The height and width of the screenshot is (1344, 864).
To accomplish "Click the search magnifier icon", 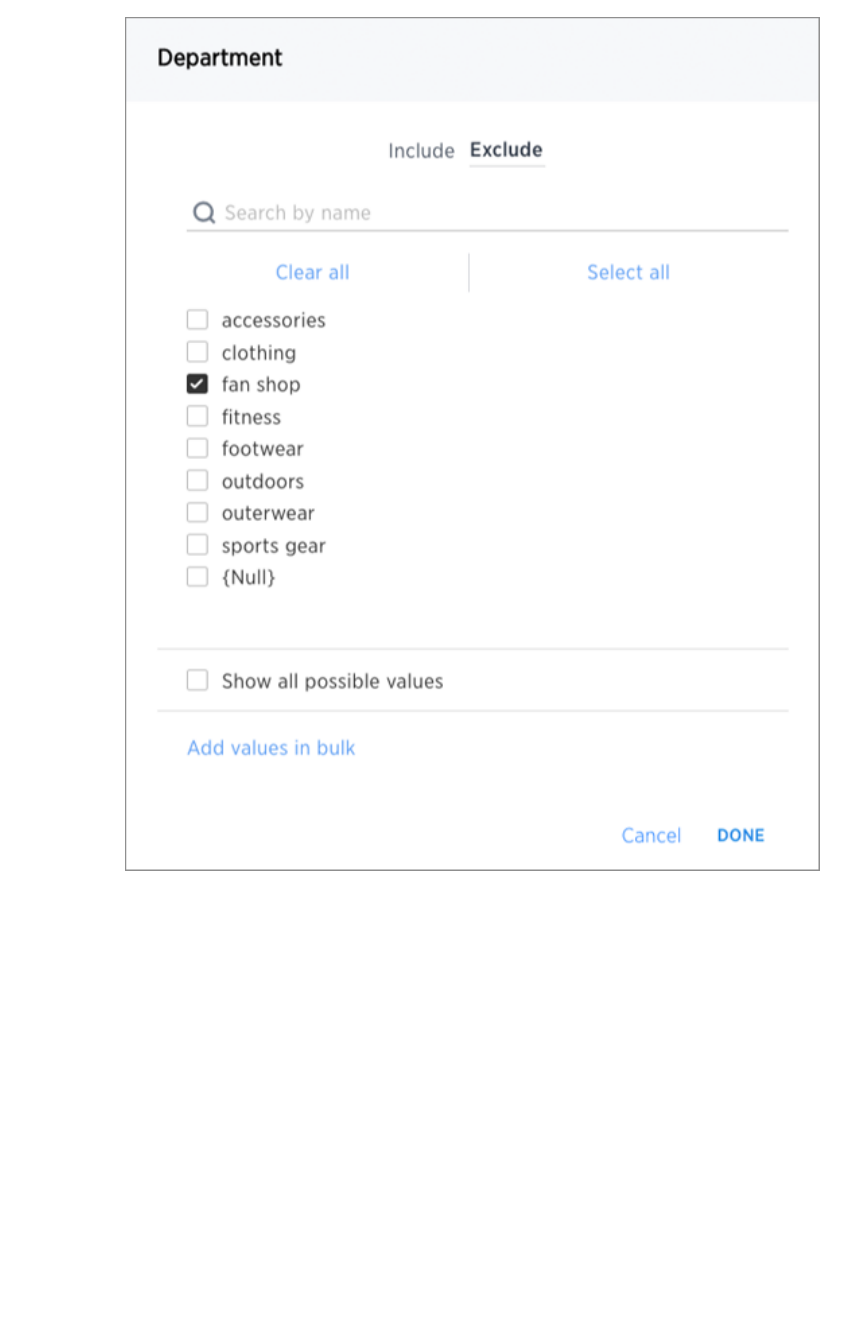I will 204,213.
